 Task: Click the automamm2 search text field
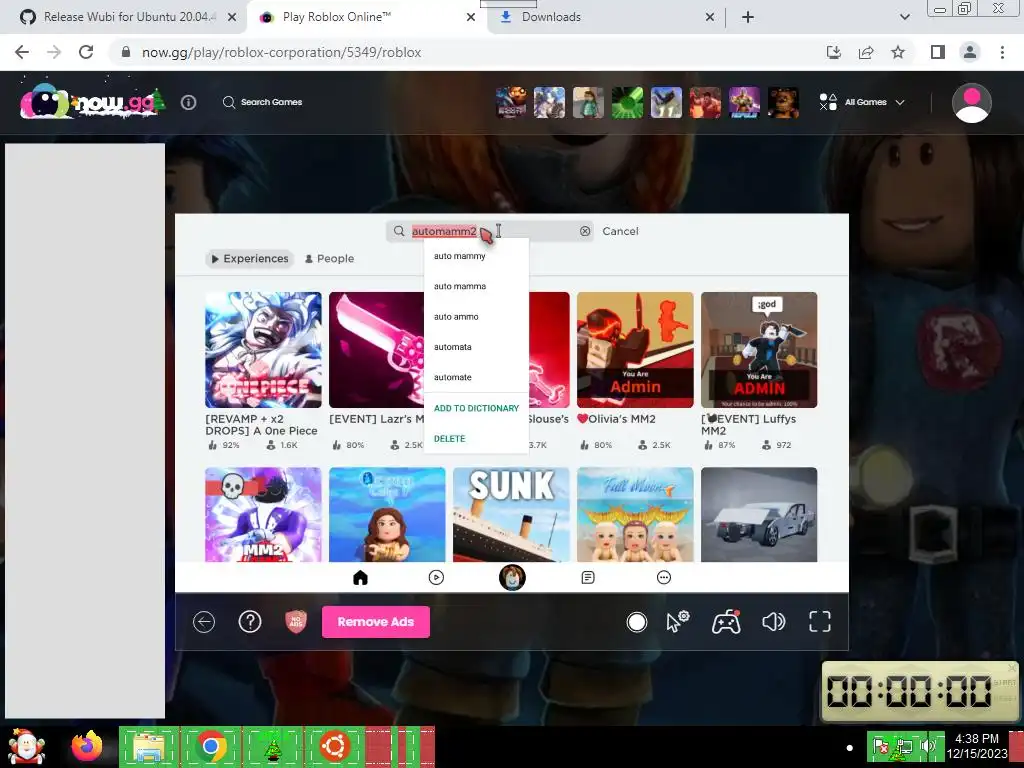pyautogui.click(x=490, y=231)
